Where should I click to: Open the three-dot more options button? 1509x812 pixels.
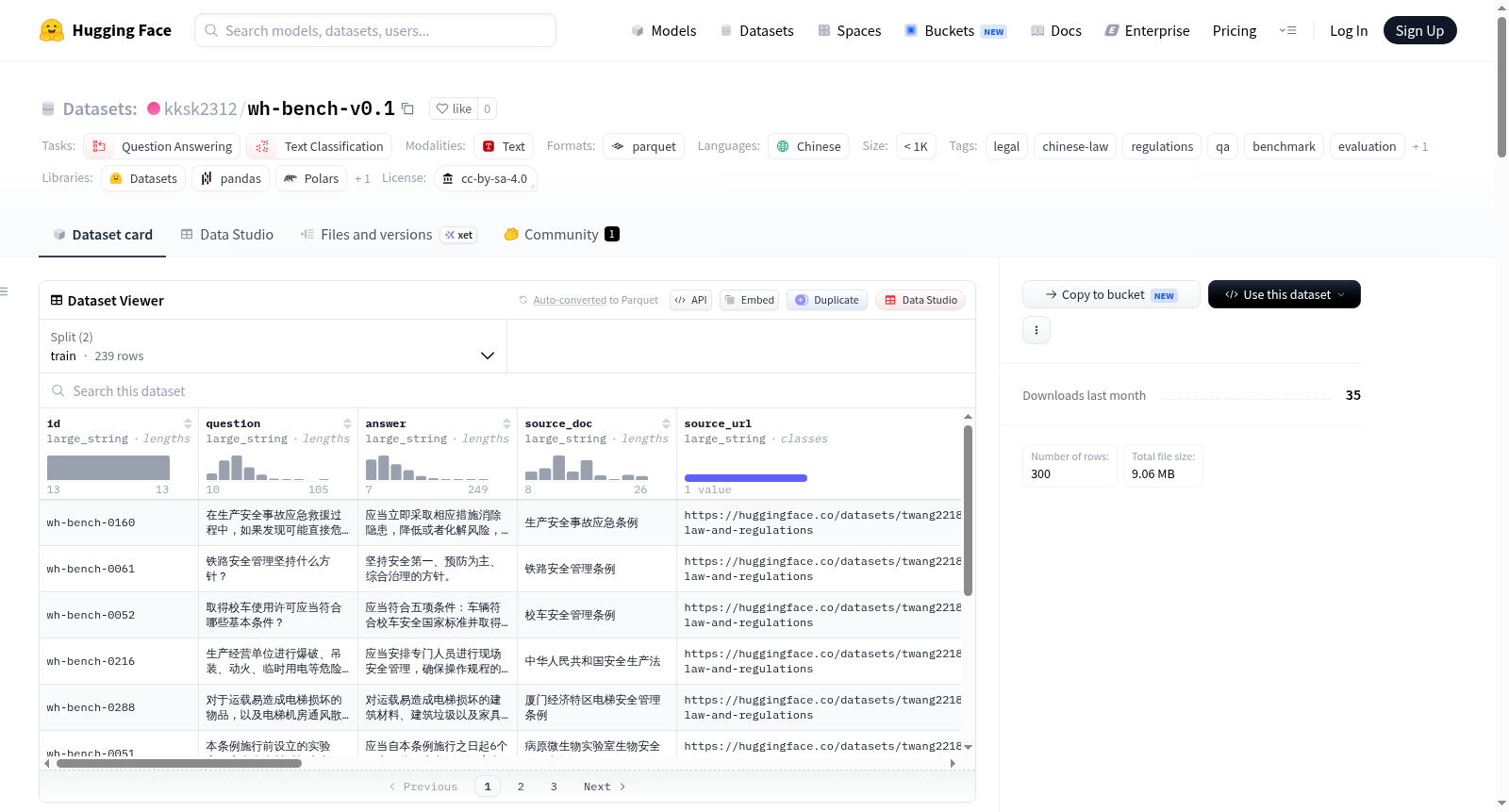click(x=1036, y=330)
